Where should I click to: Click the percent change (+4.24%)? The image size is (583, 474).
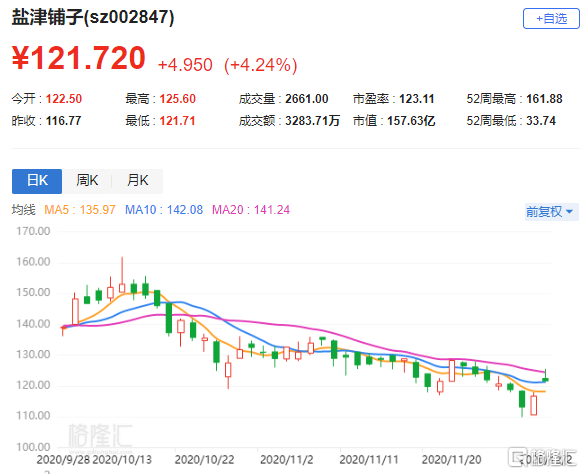(x=261, y=65)
